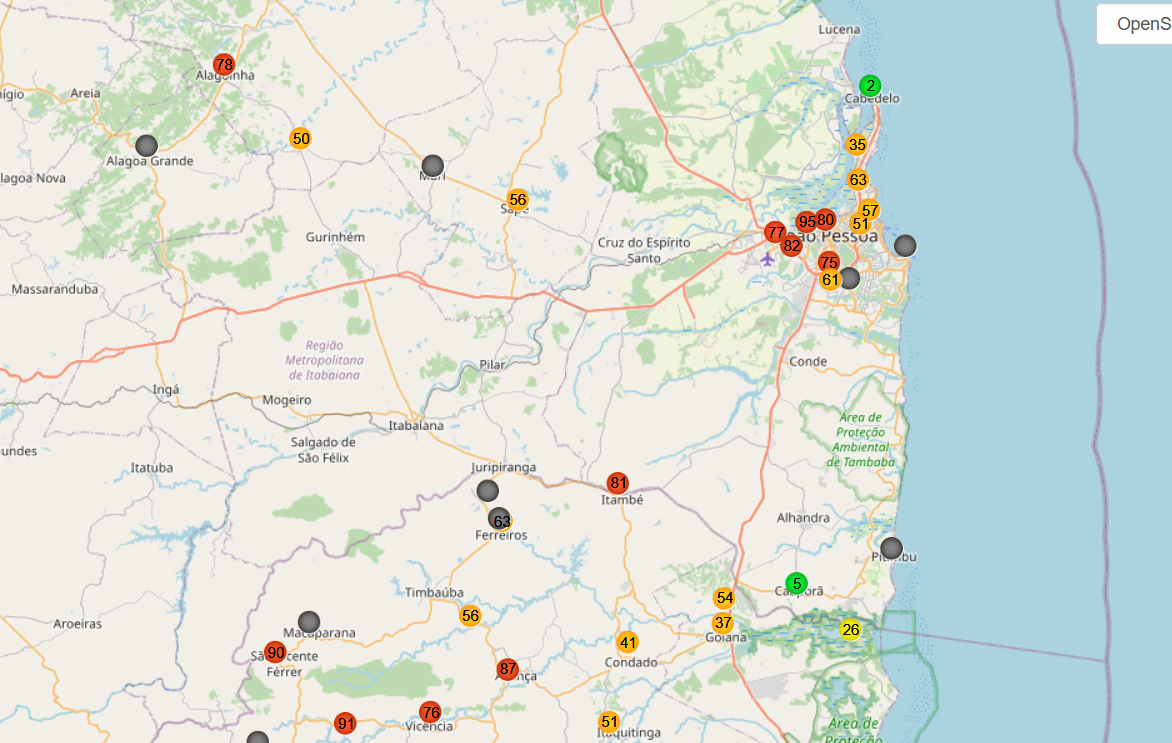Click the yellow marker 26 near Goiana coast
Screen dimensions: 1172x743
(851, 629)
